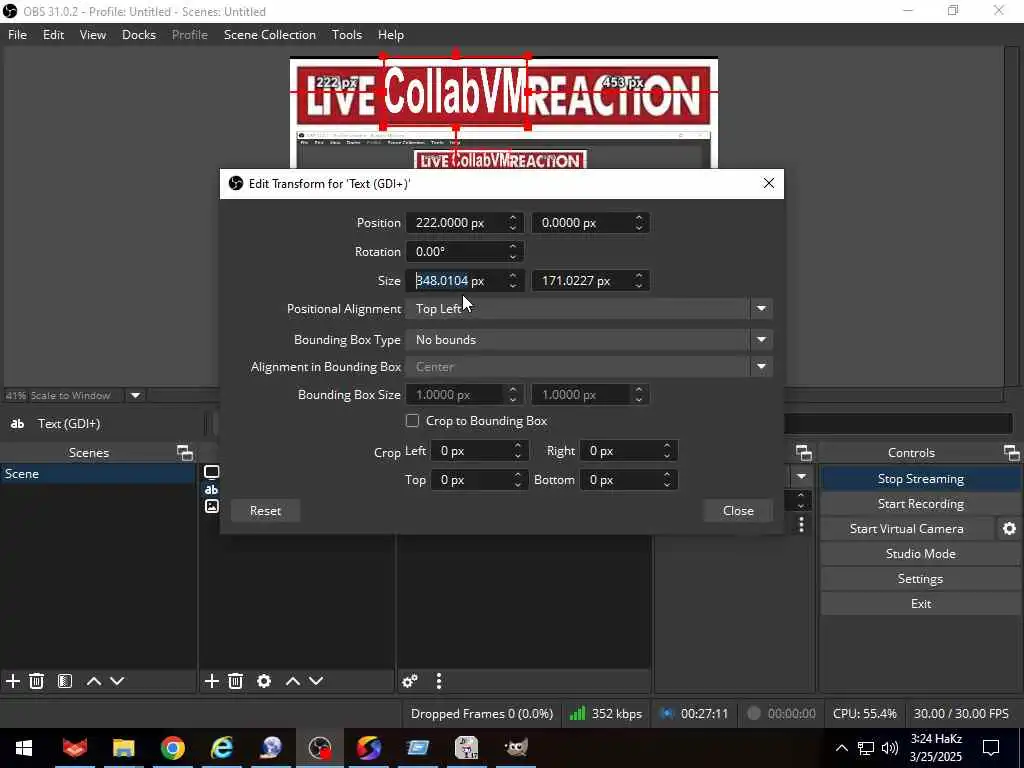Open scene filters icon in Scenes dock
The image size is (1024, 768).
[x=65, y=681]
